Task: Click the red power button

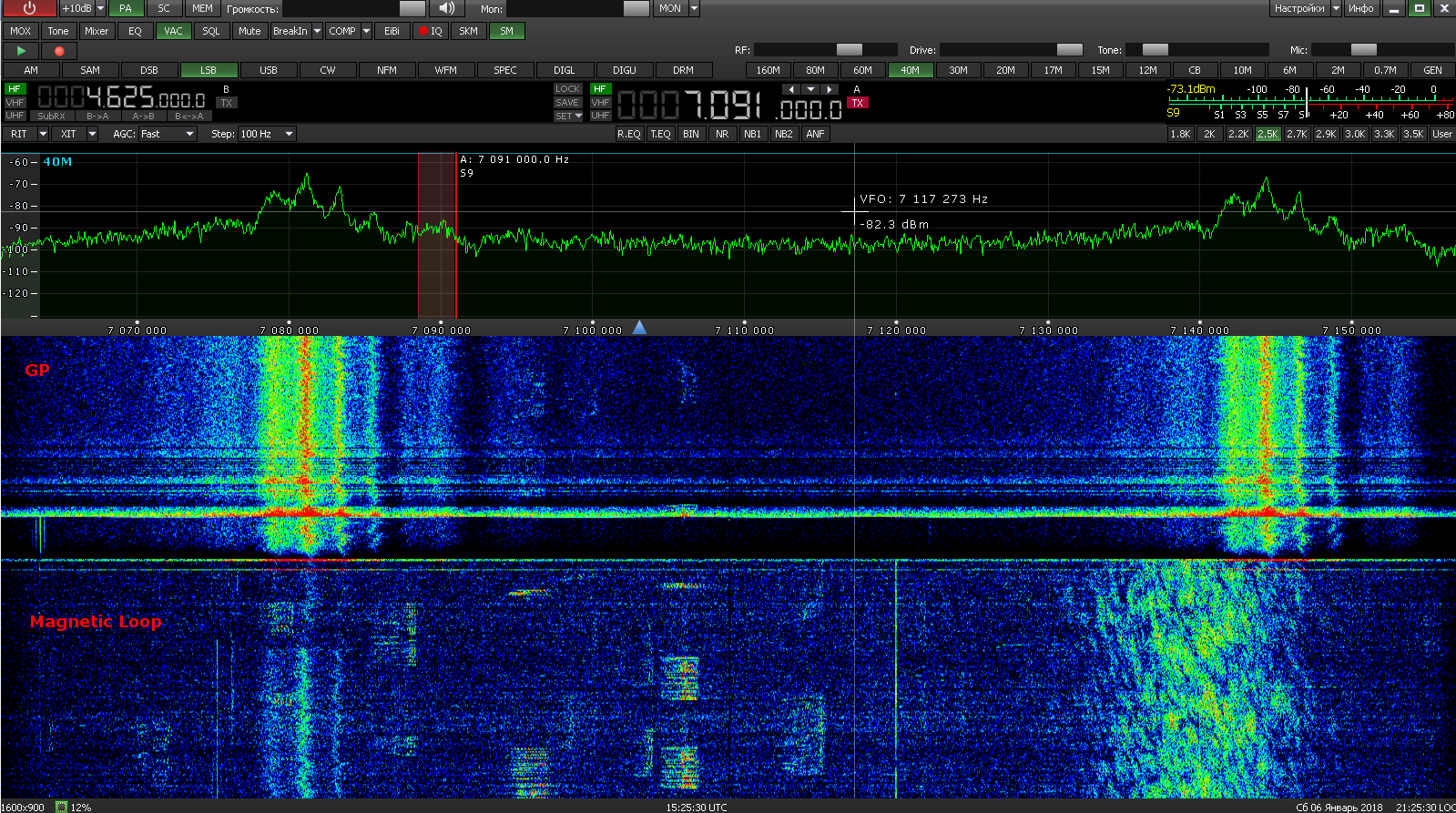Action: click(29, 8)
